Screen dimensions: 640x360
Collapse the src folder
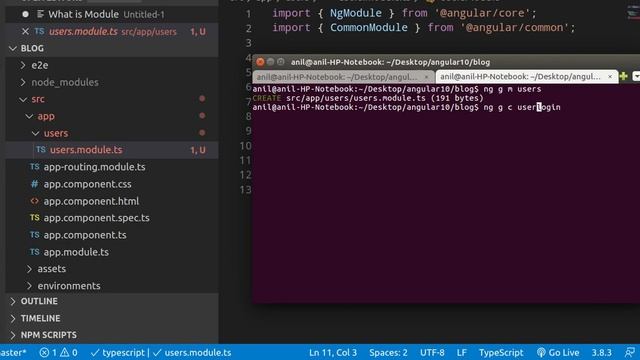click(x=23, y=99)
